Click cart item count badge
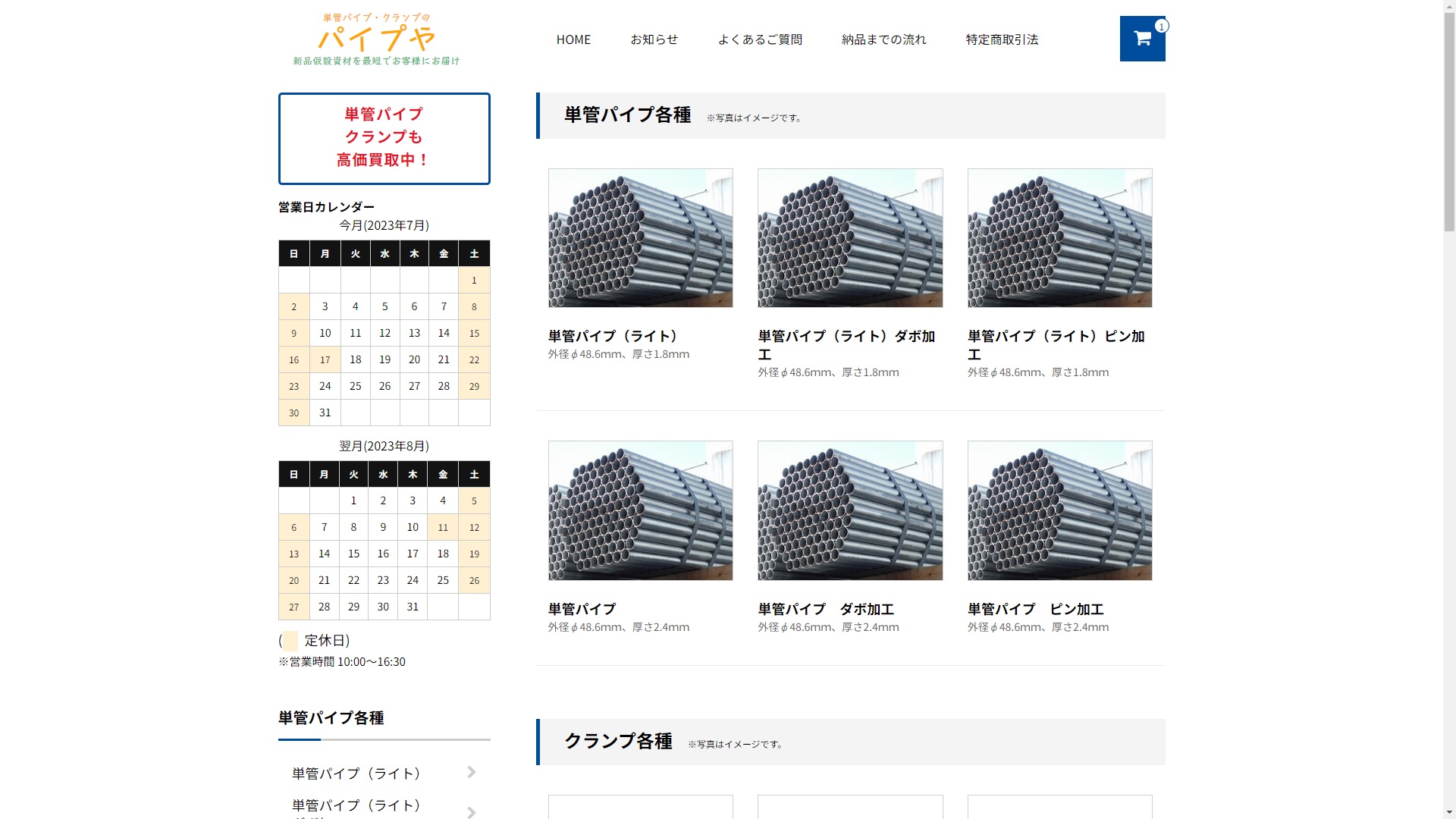The height and width of the screenshot is (819, 1456). (x=1161, y=27)
